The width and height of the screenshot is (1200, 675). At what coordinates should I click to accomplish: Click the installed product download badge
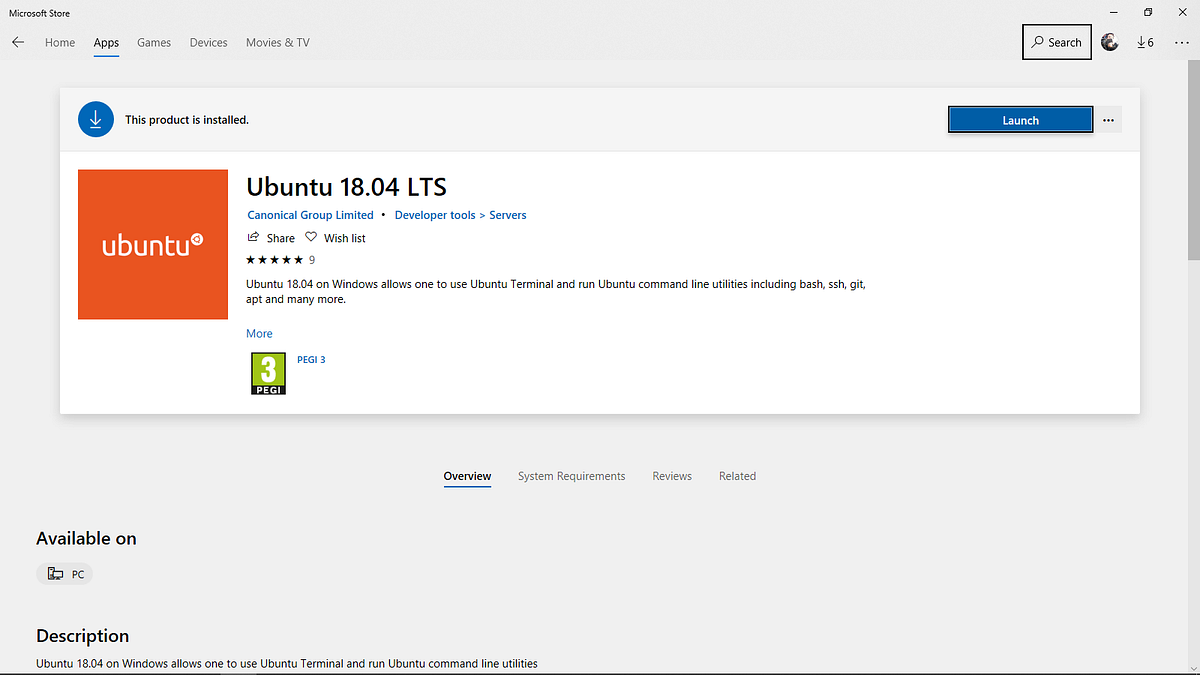96,119
